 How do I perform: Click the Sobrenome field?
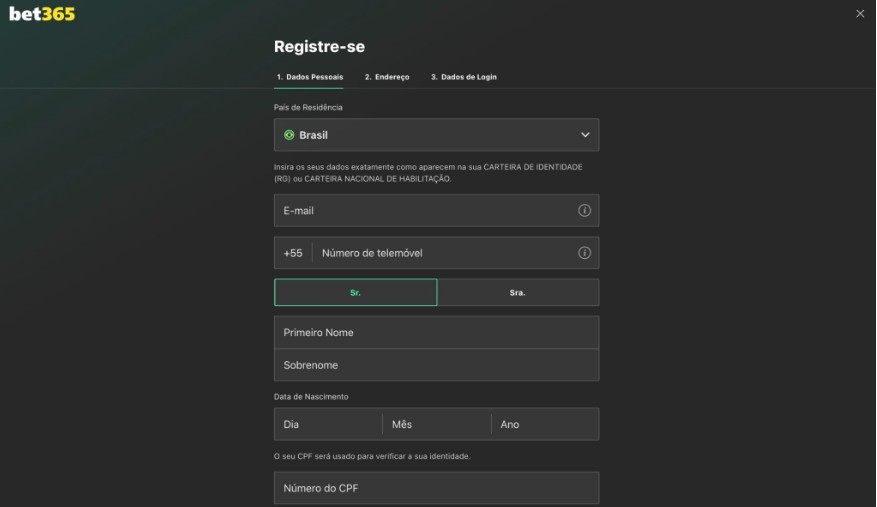pyautogui.click(x=436, y=365)
